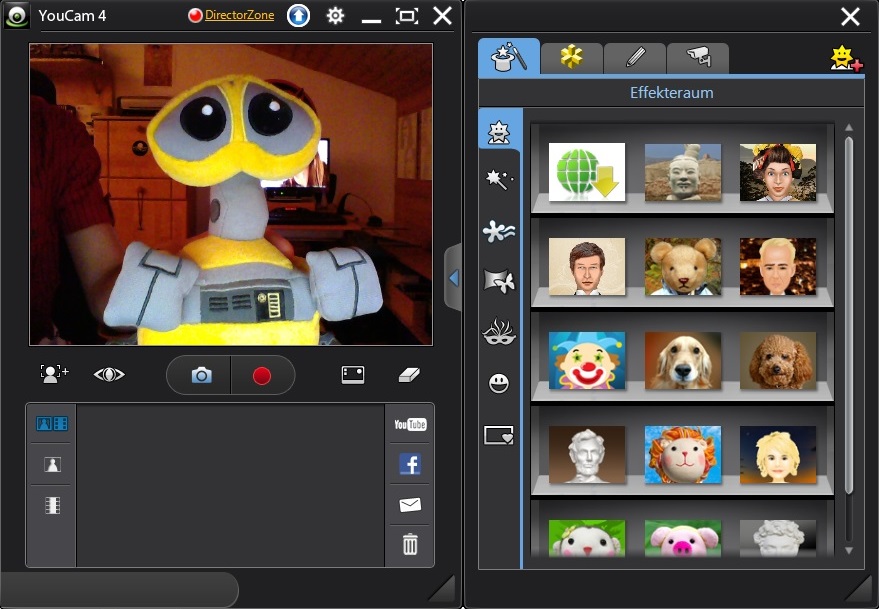Open the pencil drawing tab
This screenshot has height=609, width=879.
[x=635, y=58]
